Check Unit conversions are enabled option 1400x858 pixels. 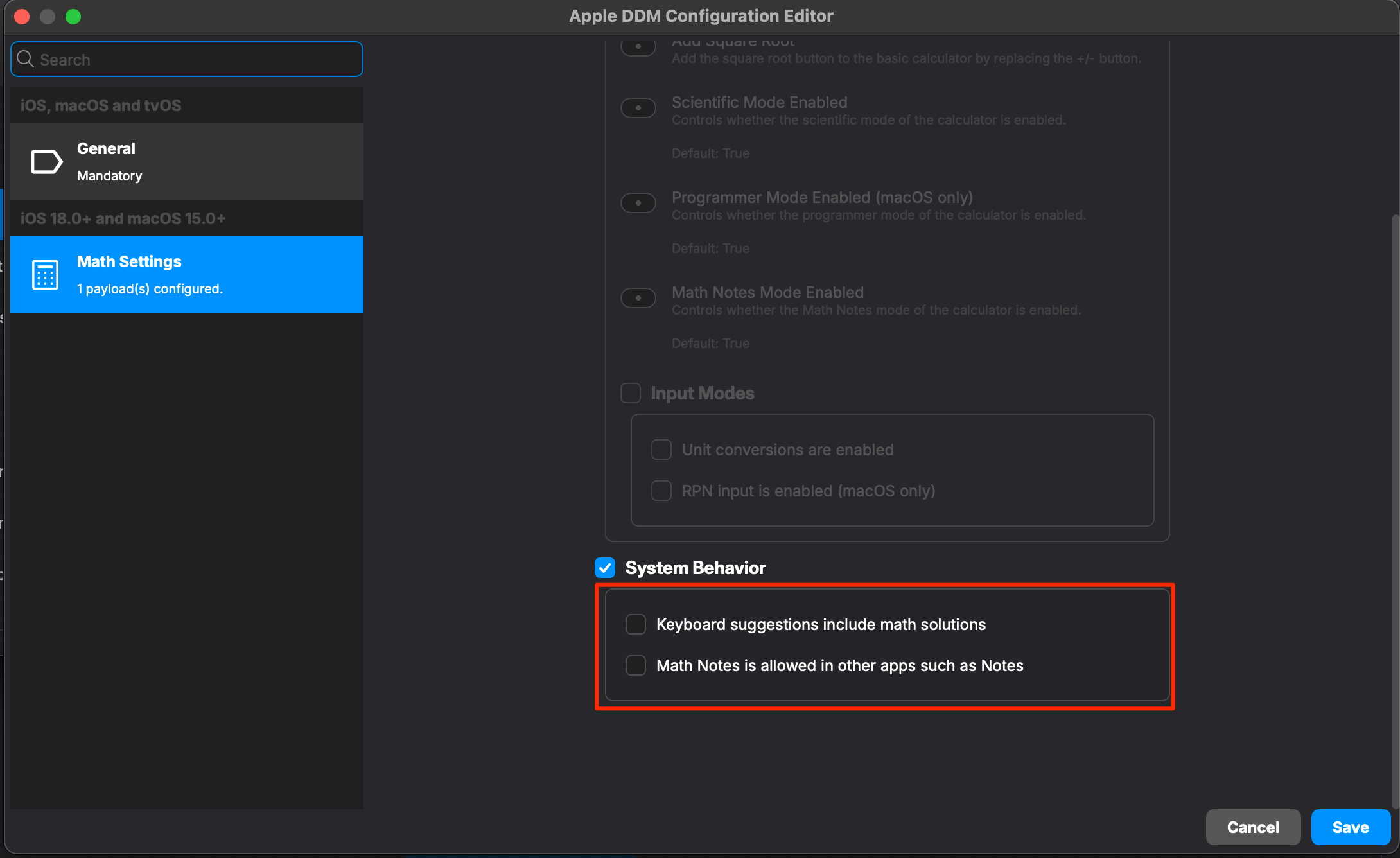pyautogui.click(x=661, y=450)
